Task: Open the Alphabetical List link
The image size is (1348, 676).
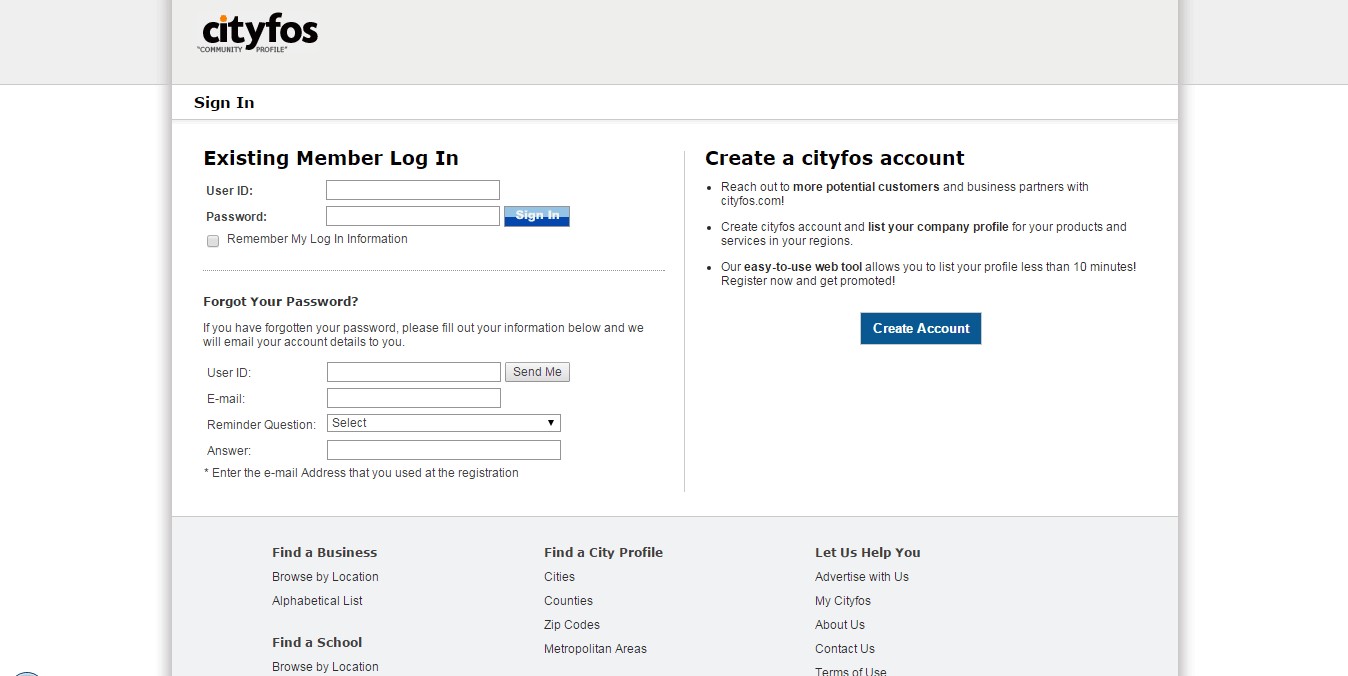Action: click(x=317, y=601)
